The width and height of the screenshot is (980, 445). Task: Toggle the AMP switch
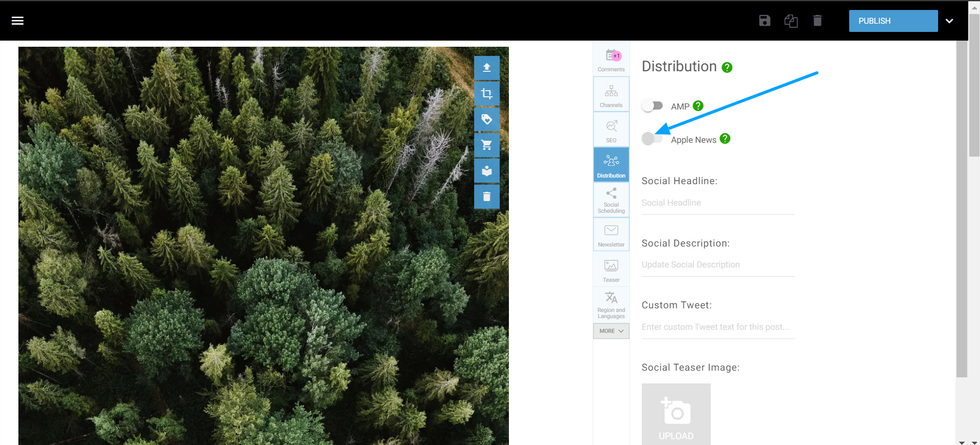pos(652,106)
